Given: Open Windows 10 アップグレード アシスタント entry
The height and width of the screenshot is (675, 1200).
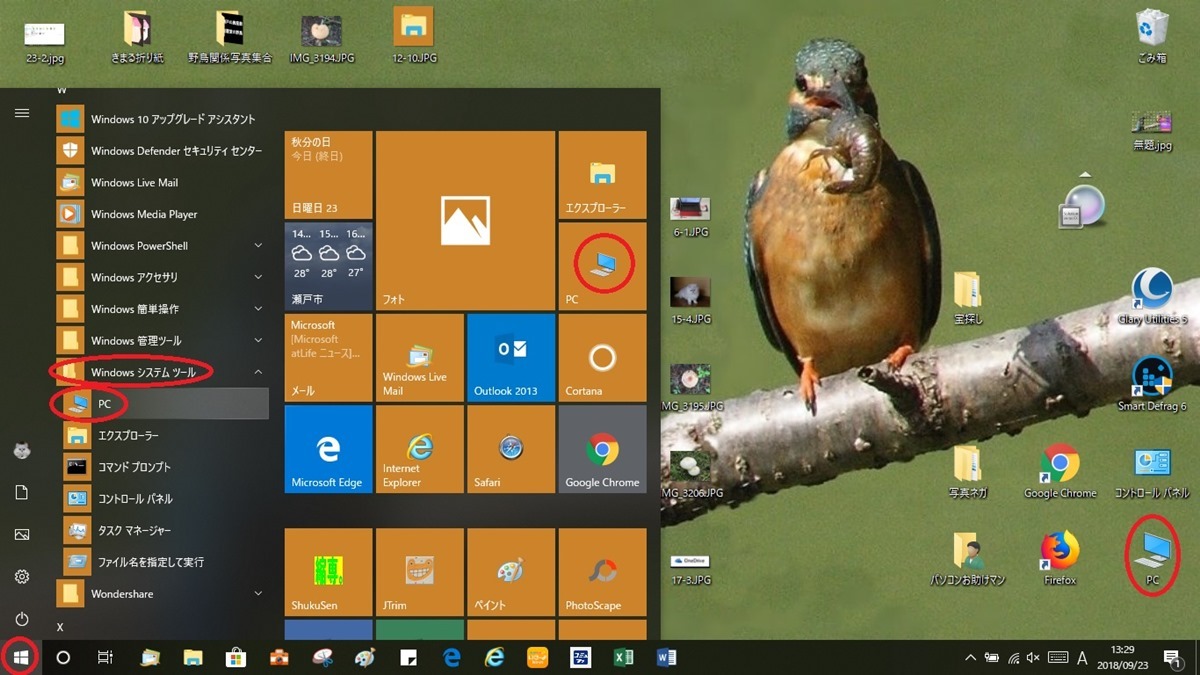Looking at the screenshot, I should [x=162, y=119].
